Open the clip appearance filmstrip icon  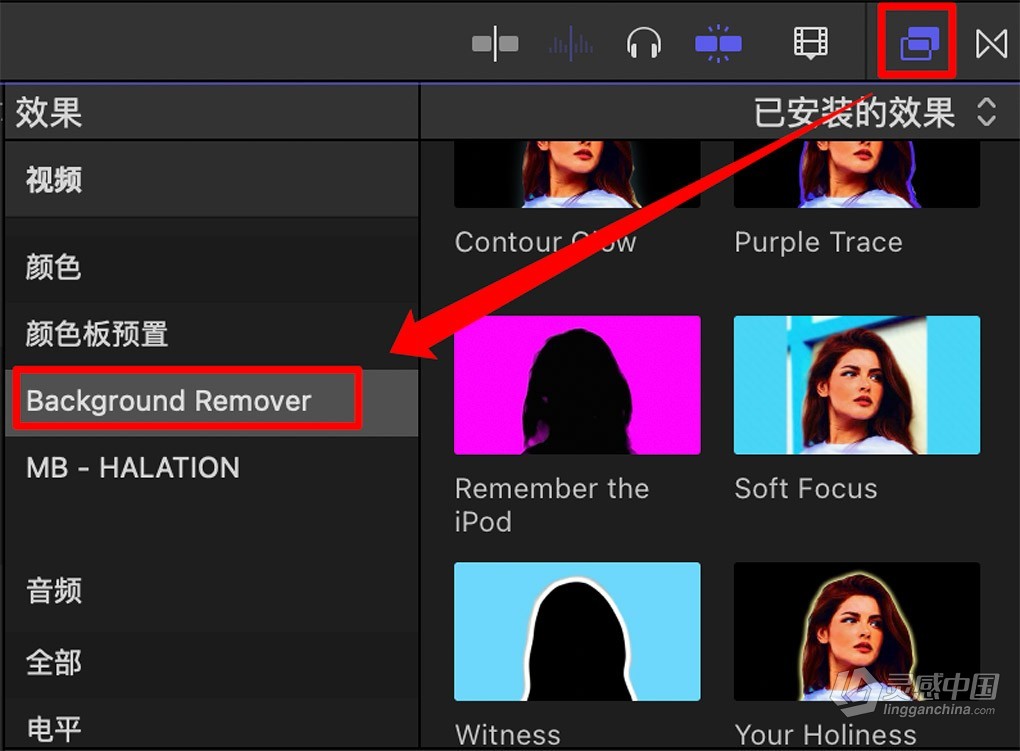coord(811,43)
